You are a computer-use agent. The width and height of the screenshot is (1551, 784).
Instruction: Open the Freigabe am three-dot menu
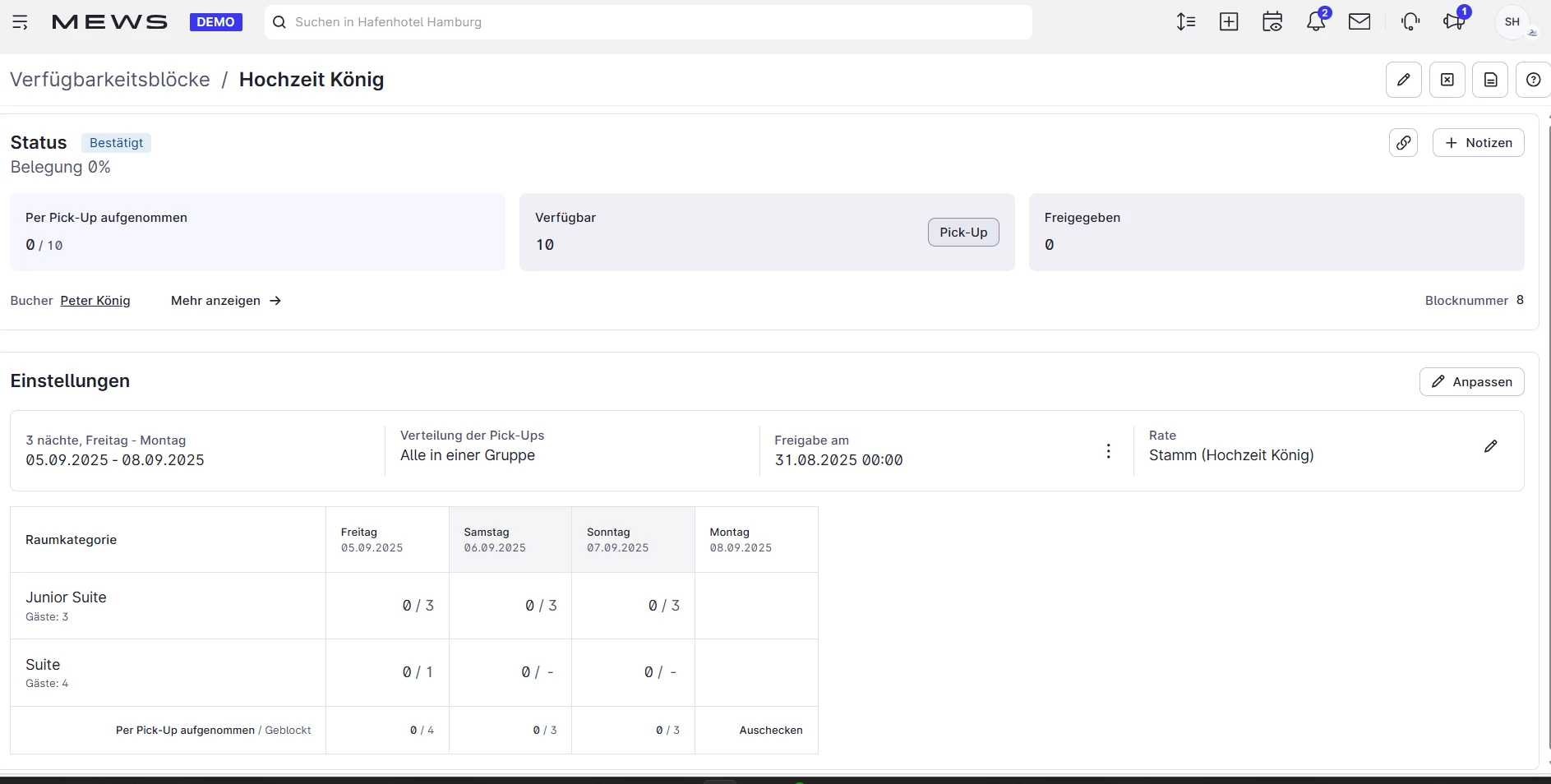pyautogui.click(x=1109, y=451)
